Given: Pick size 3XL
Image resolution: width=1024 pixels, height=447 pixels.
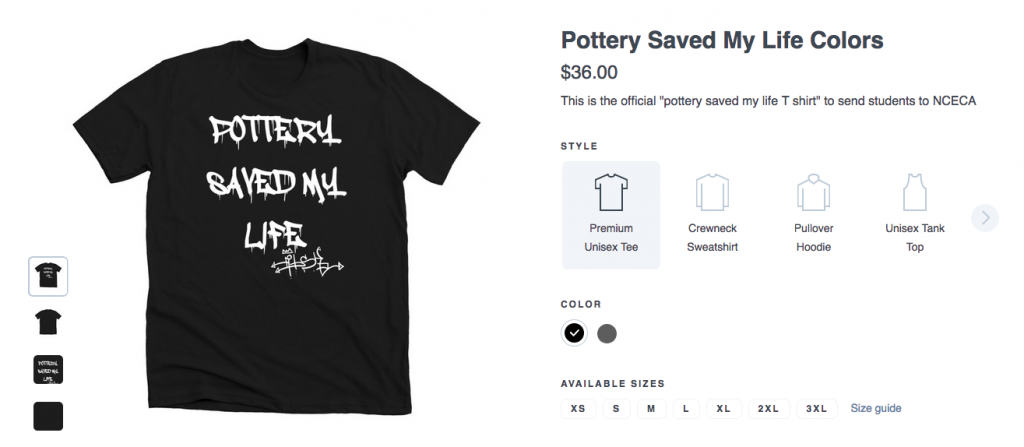Looking at the screenshot, I should [x=817, y=408].
